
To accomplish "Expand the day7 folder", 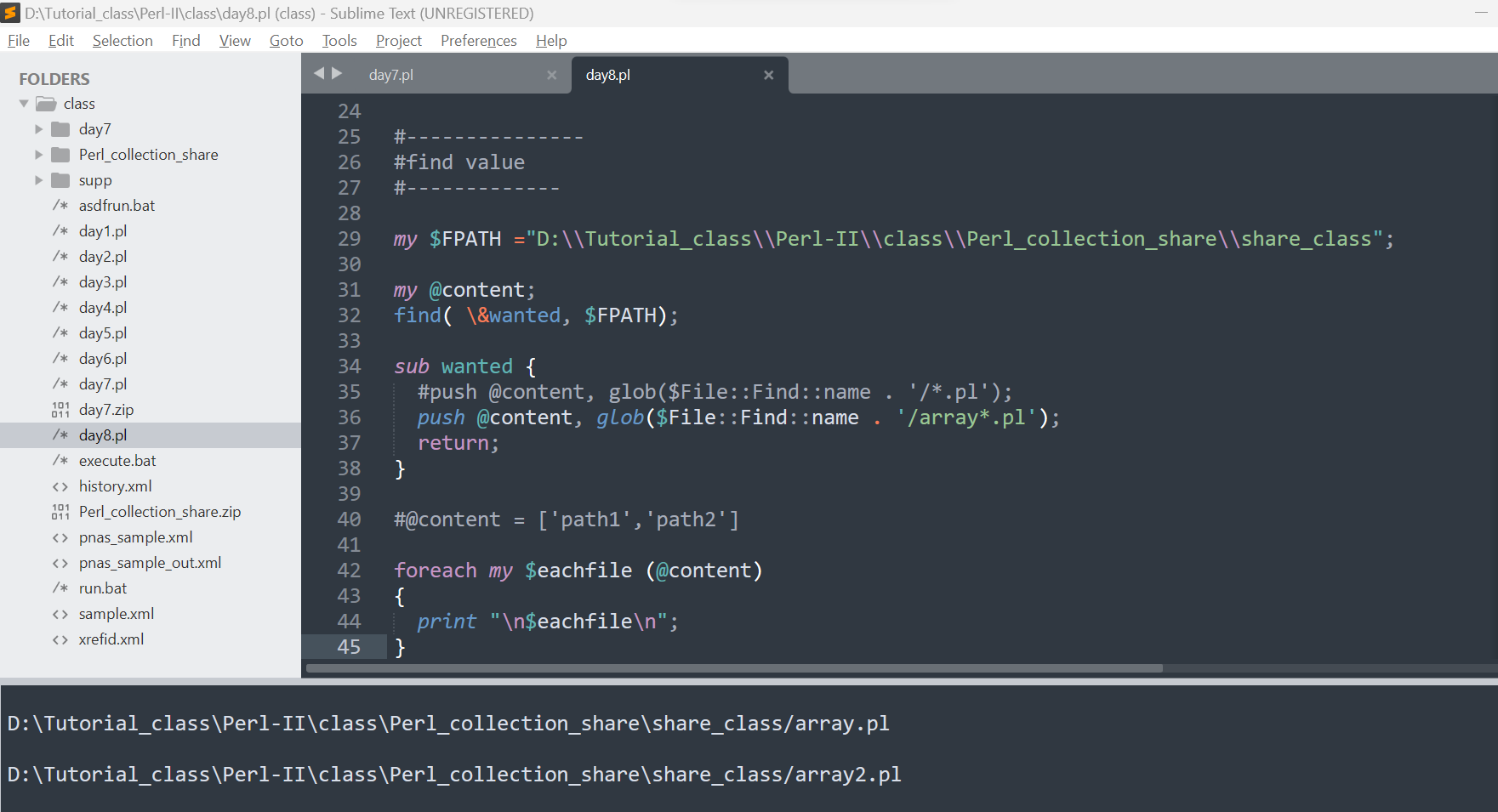I will click(x=38, y=129).
